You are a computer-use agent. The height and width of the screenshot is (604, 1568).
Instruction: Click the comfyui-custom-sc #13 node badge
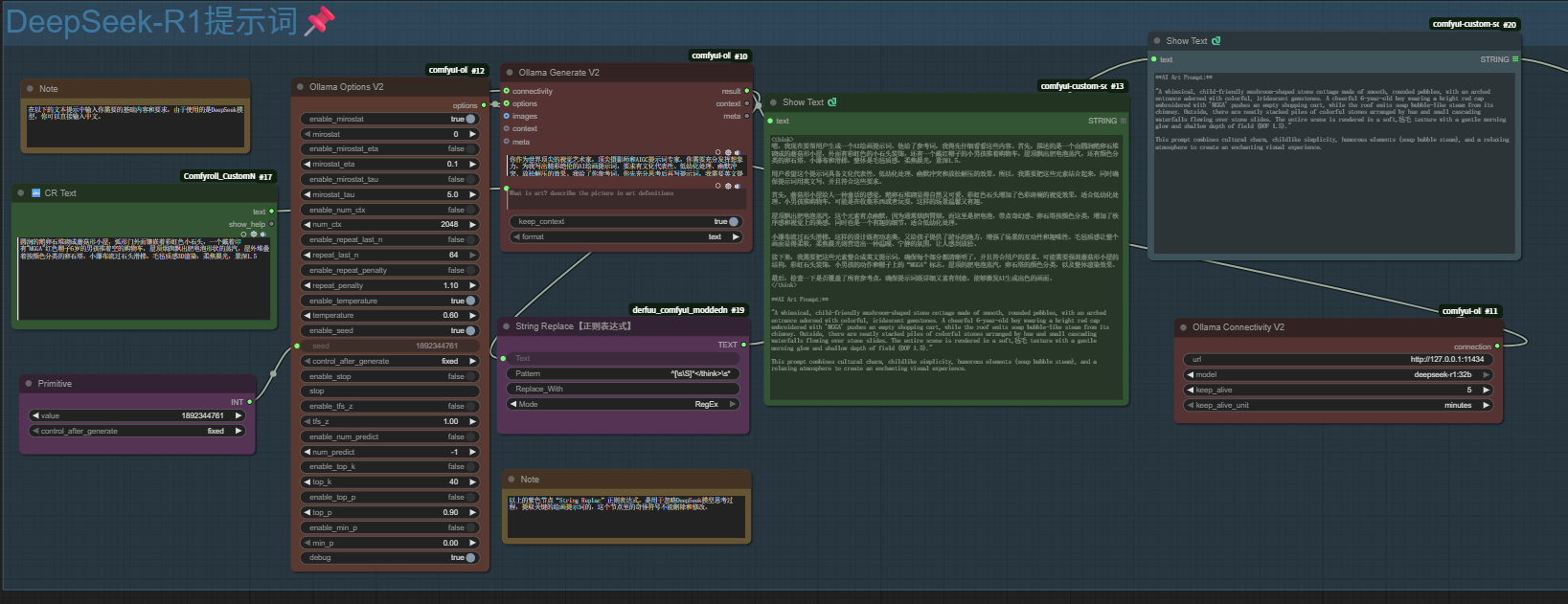point(1083,86)
